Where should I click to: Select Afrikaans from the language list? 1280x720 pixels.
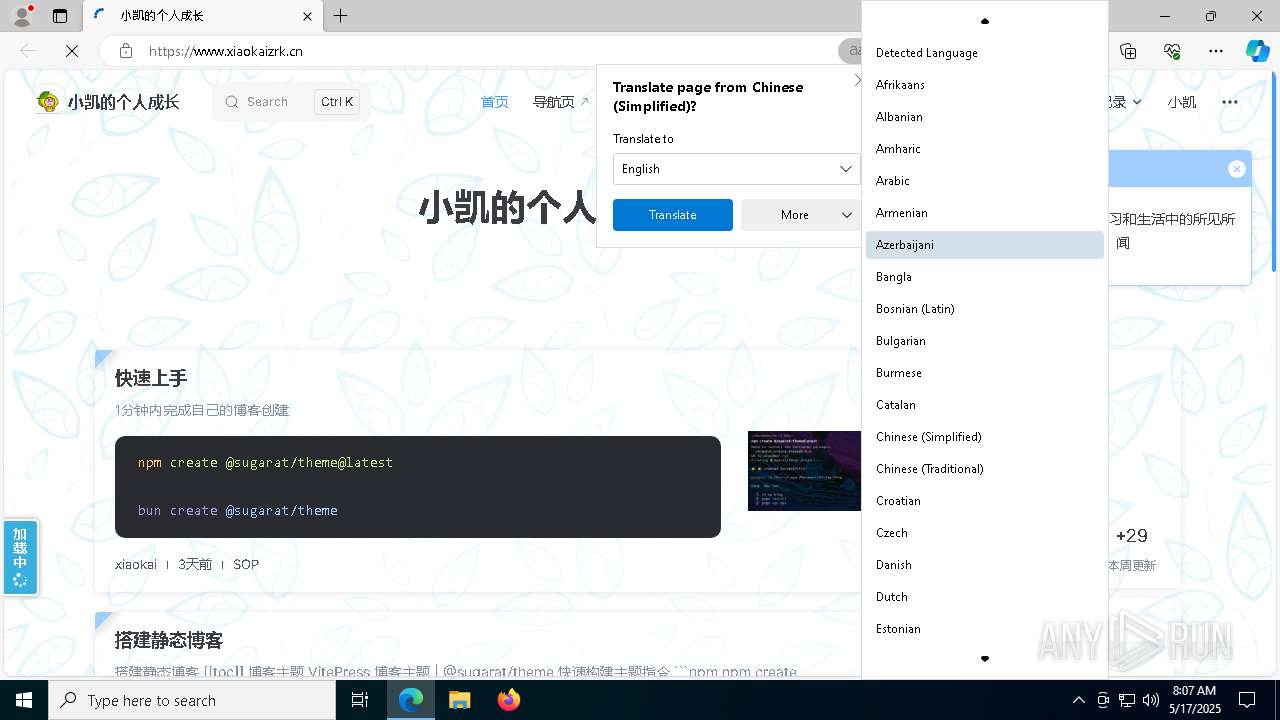pyautogui.click(x=984, y=85)
